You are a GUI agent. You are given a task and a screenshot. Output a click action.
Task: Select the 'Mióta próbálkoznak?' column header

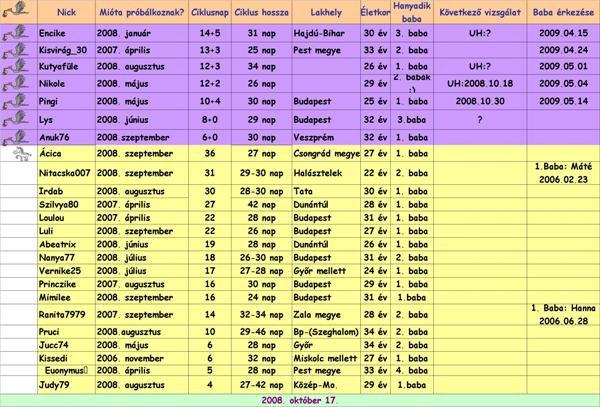(x=141, y=12)
